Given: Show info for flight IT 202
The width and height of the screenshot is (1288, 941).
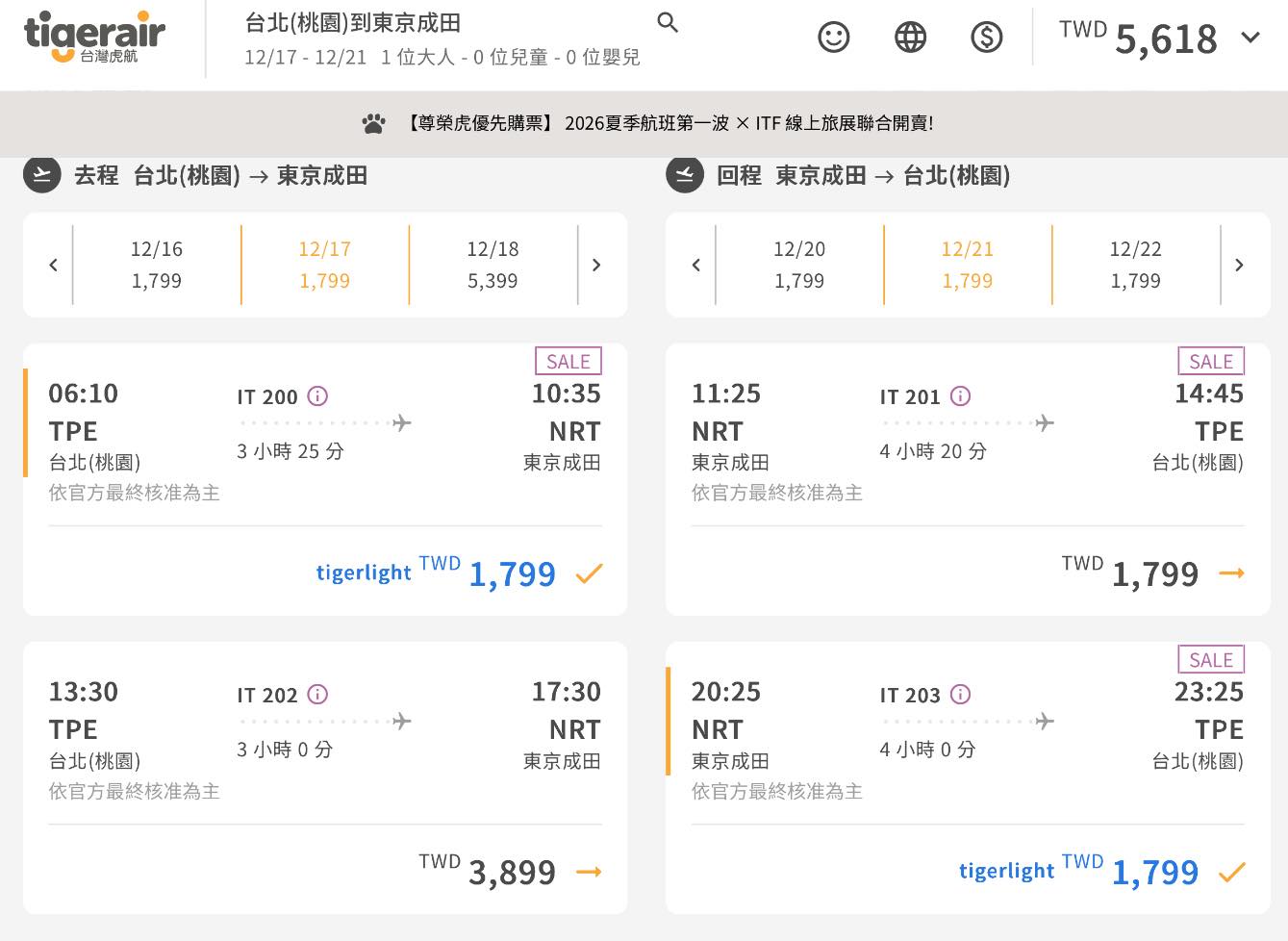Looking at the screenshot, I should pos(317,695).
